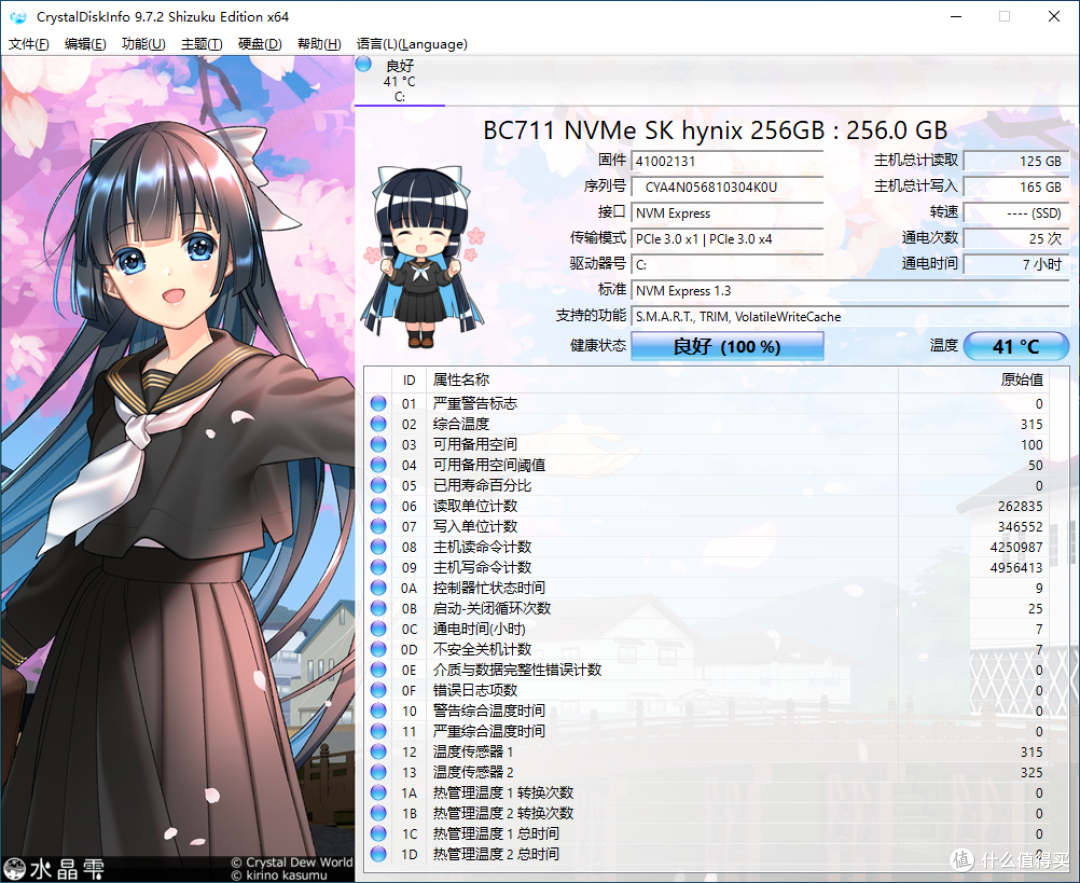1080x883 pixels.
Task: Click status orb for 0A 控制器忙状态时间
Action: coord(378,588)
